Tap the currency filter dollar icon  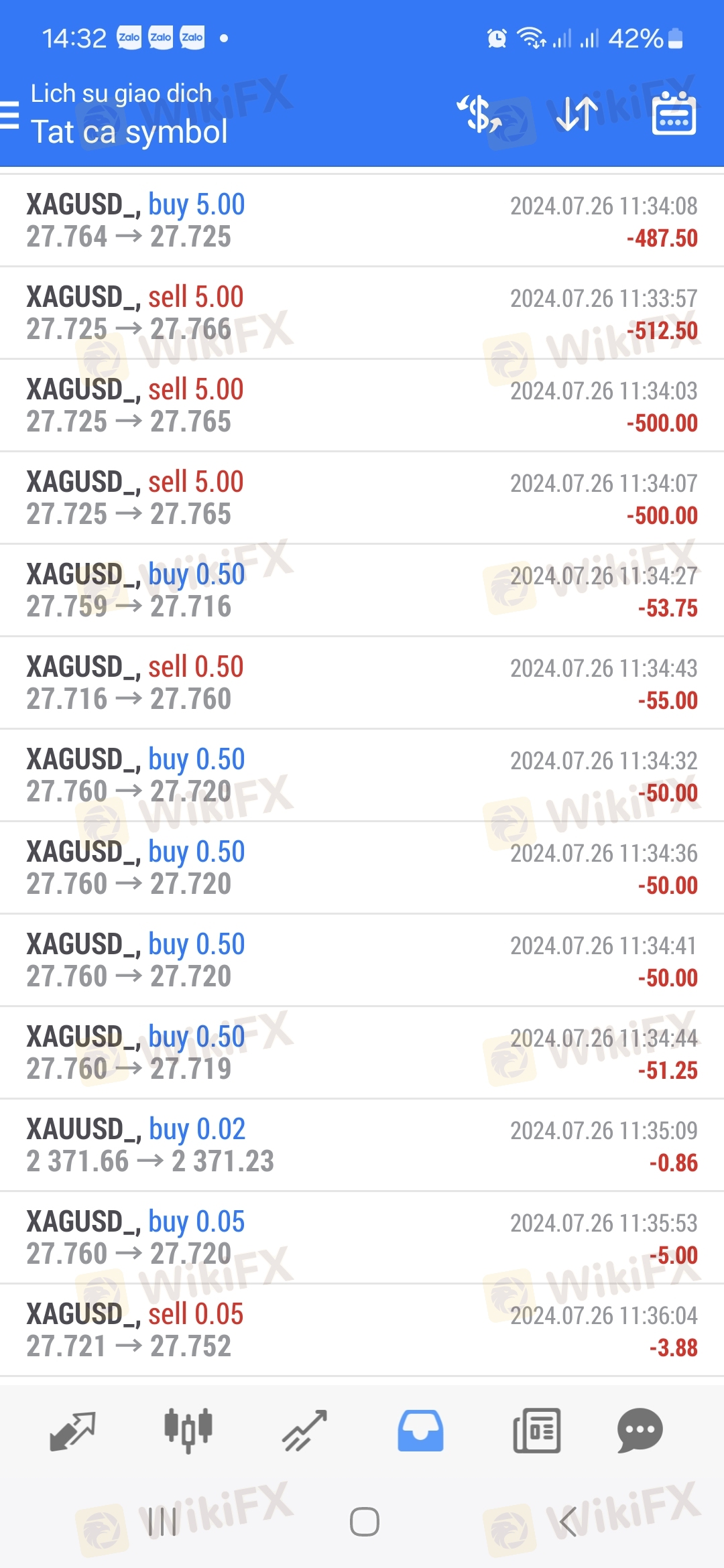click(x=480, y=114)
